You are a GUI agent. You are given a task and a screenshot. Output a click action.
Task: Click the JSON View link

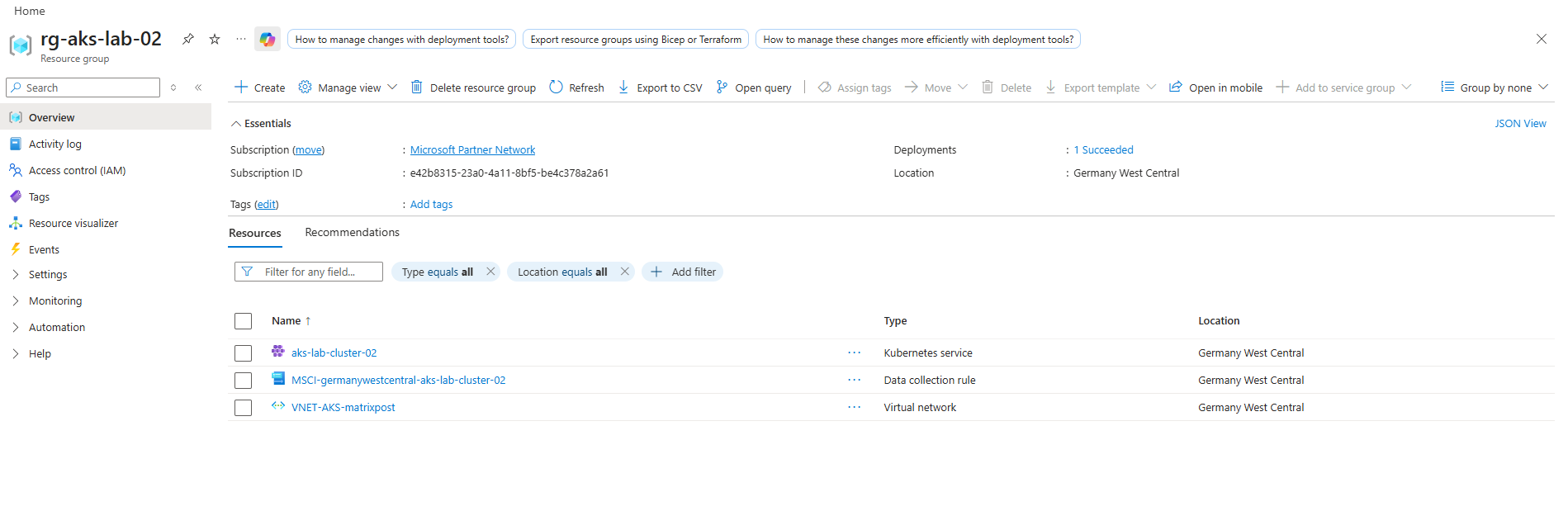pos(1520,123)
